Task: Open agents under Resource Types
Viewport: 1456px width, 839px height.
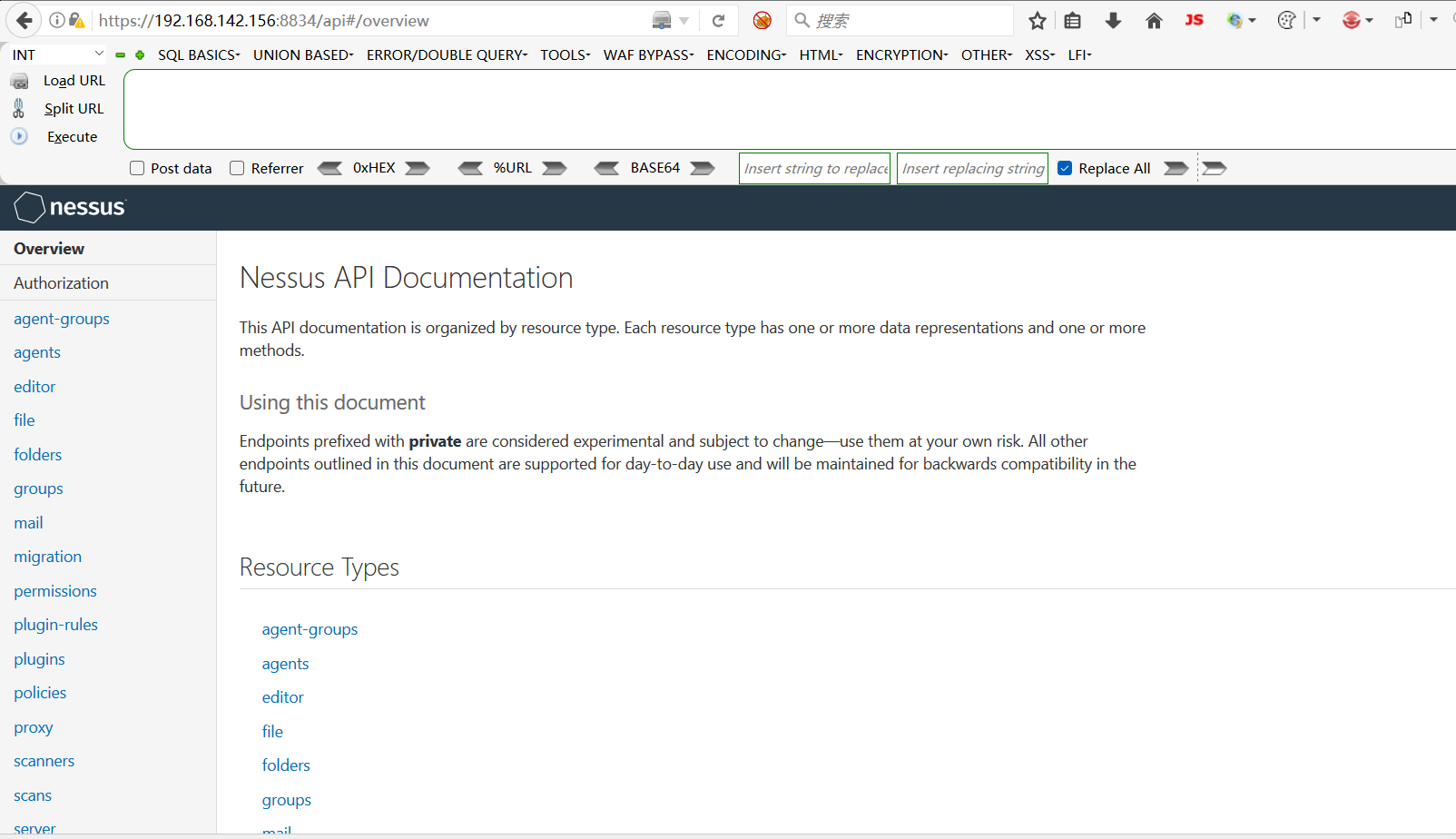Action: pyautogui.click(x=286, y=664)
